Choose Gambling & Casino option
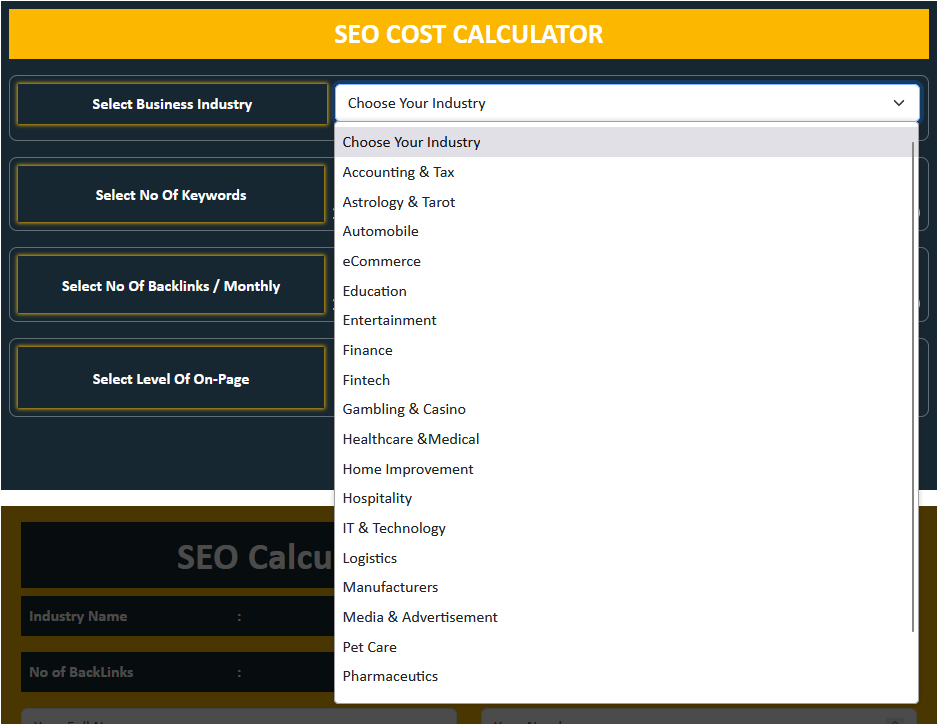The height and width of the screenshot is (724, 938). [404, 409]
